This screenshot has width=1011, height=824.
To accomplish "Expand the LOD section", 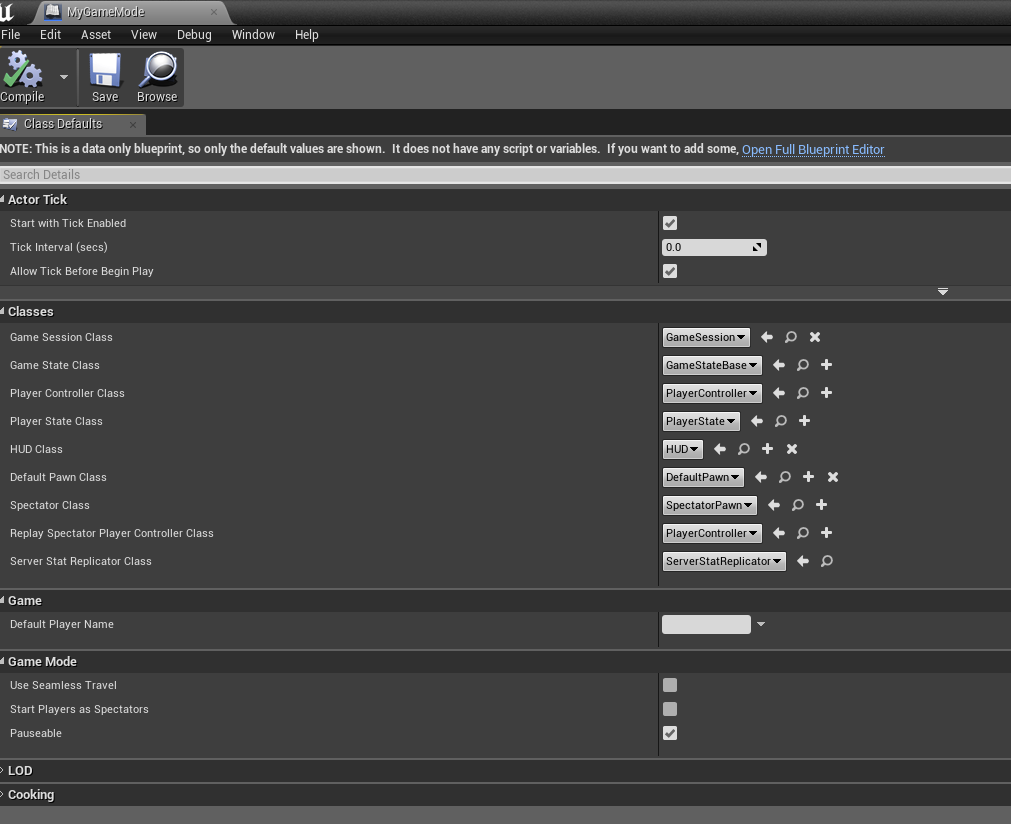I will pos(18,770).
